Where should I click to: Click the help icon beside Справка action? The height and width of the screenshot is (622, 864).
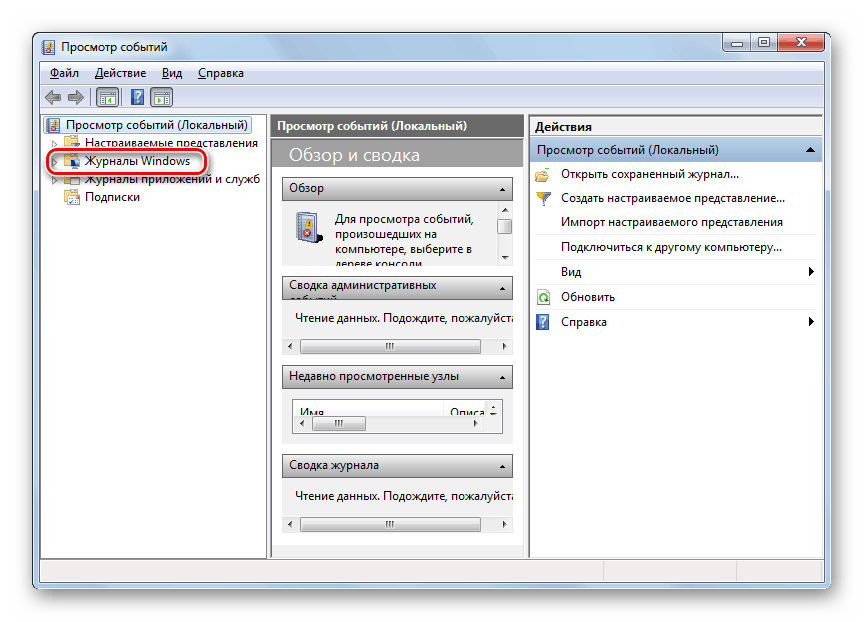tap(543, 322)
